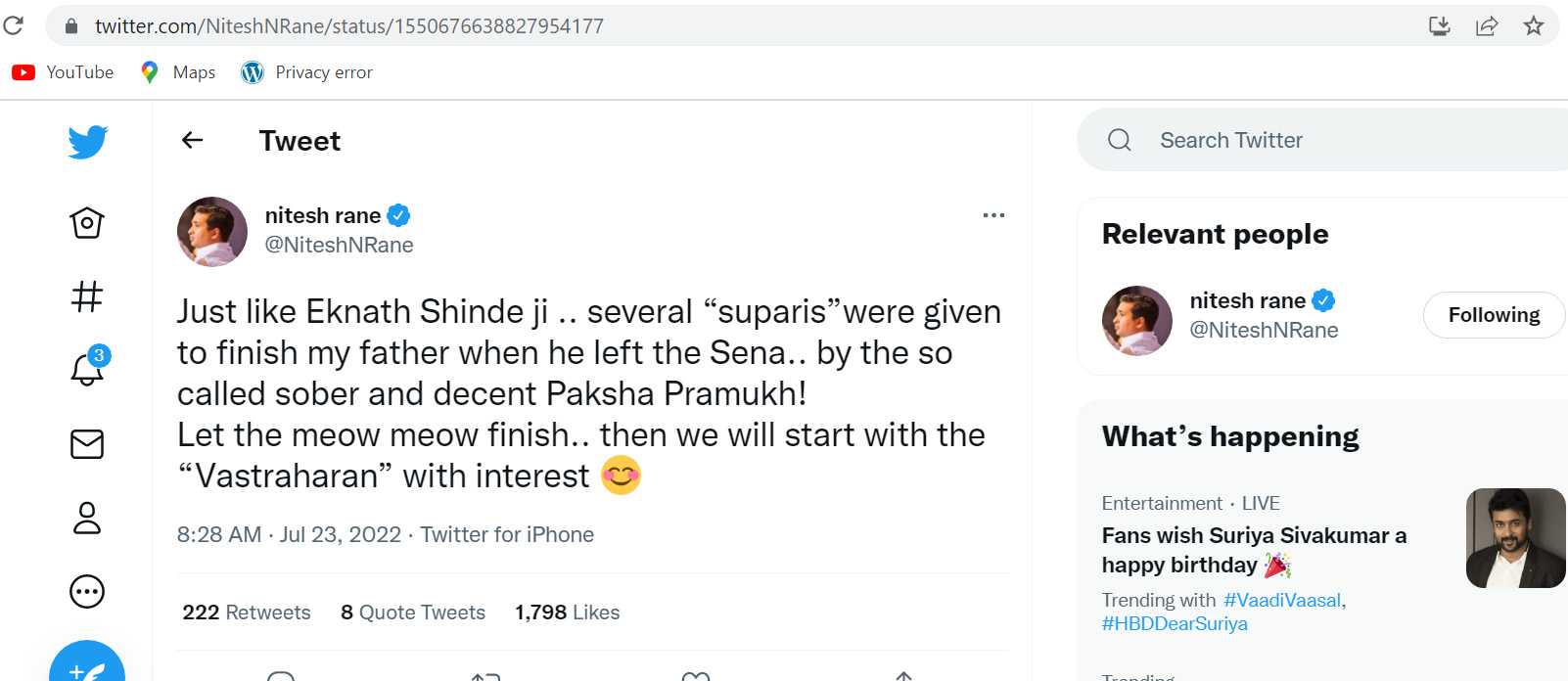Go back using the left arrow
1568x681 pixels.
coord(193,141)
